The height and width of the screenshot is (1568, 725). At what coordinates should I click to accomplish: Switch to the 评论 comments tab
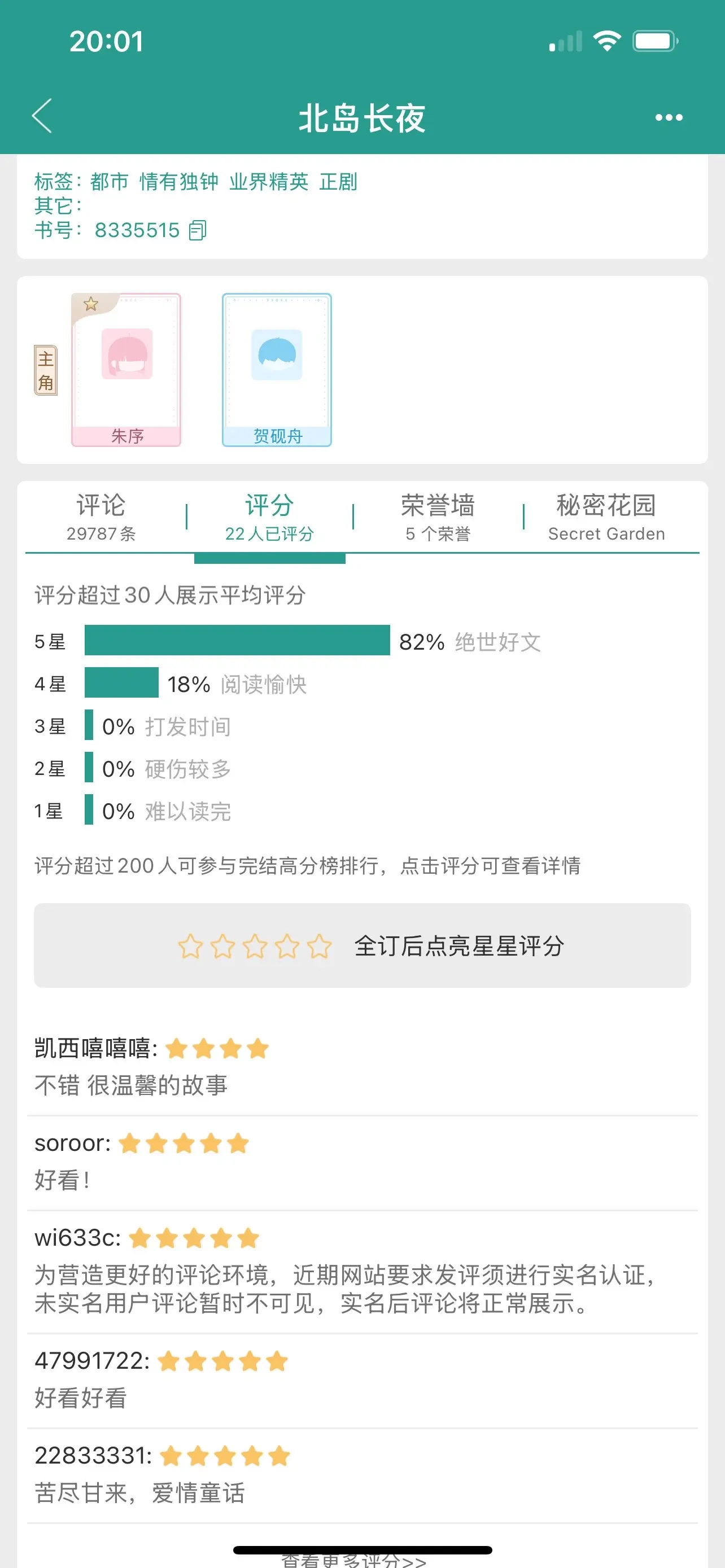click(x=101, y=518)
